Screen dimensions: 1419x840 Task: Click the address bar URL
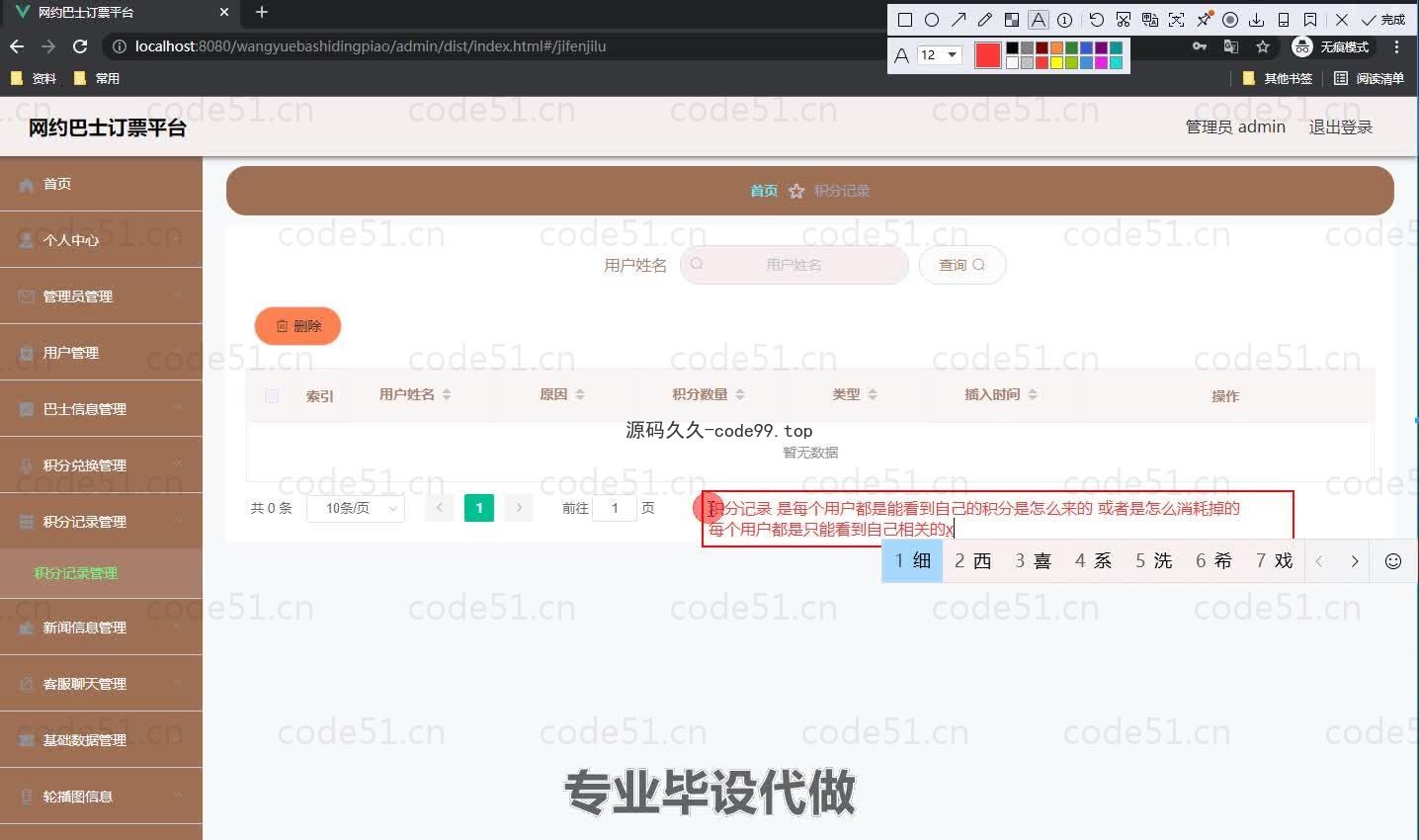click(x=371, y=46)
